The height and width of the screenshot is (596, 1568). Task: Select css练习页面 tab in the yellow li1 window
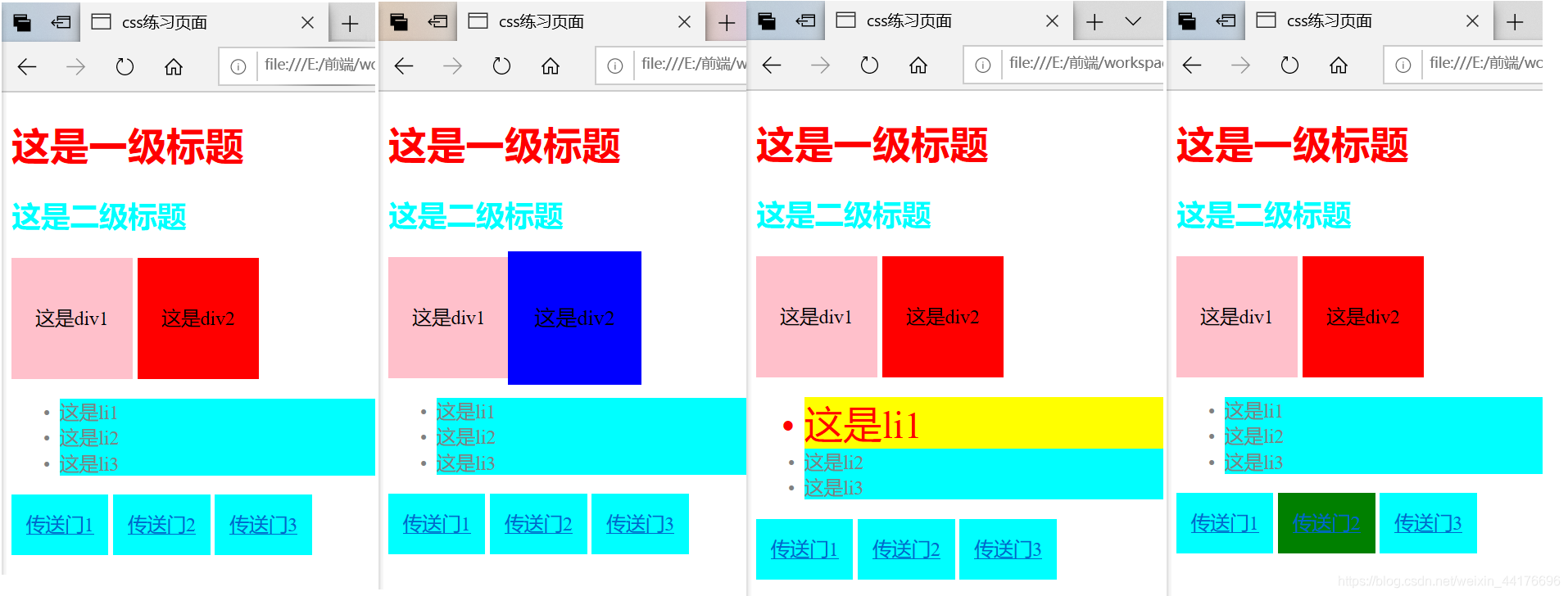pyautogui.click(x=948, y=22)
